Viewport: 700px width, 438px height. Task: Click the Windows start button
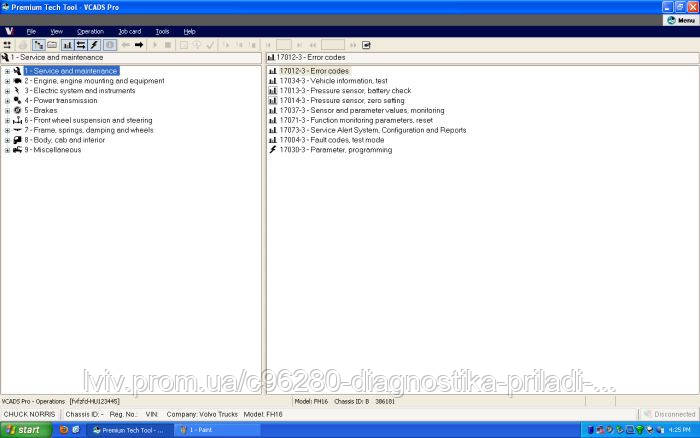23,429
